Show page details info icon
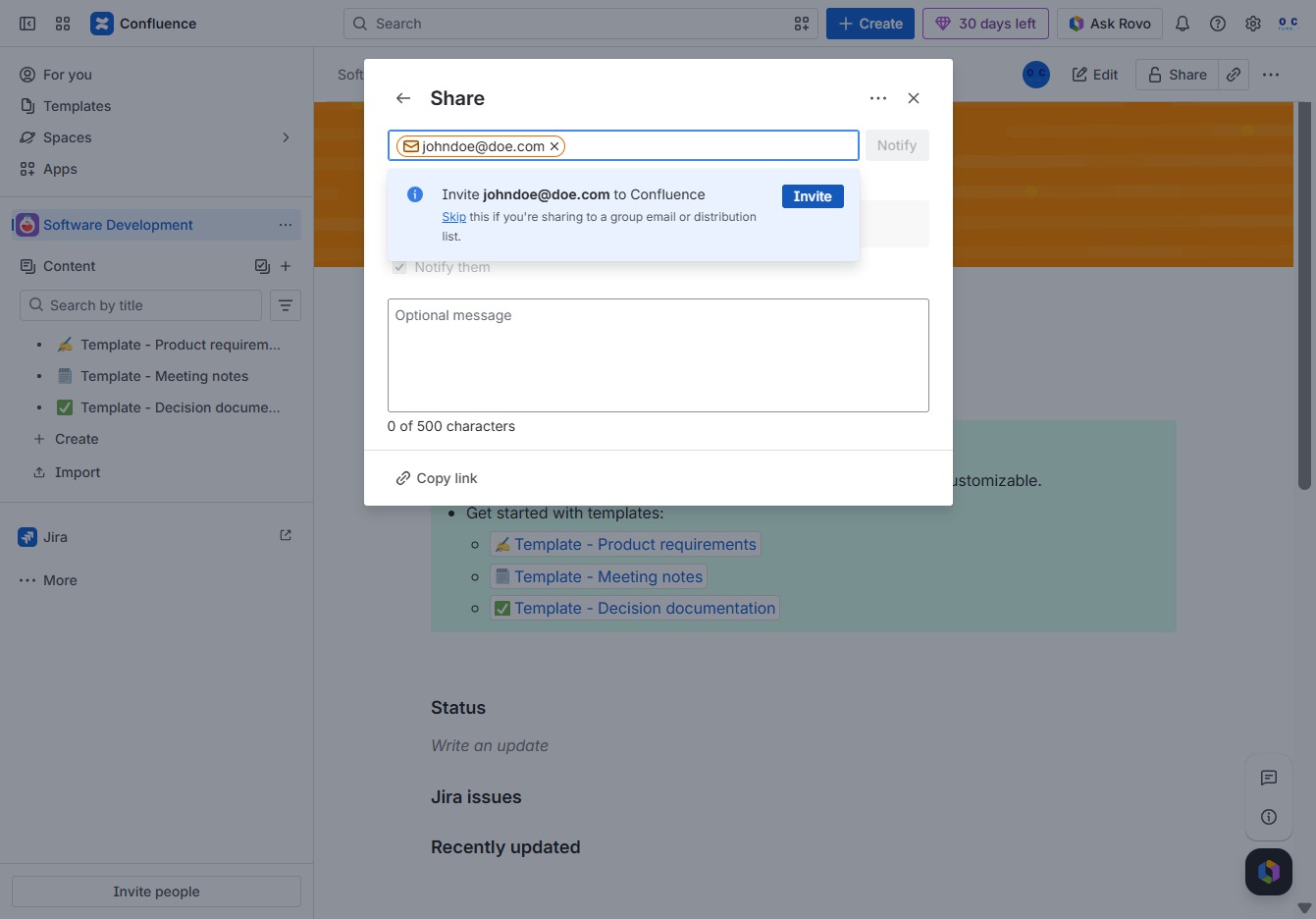Image resolution: width=1316 pixels, height=919 pixels. pos(1269,817)
